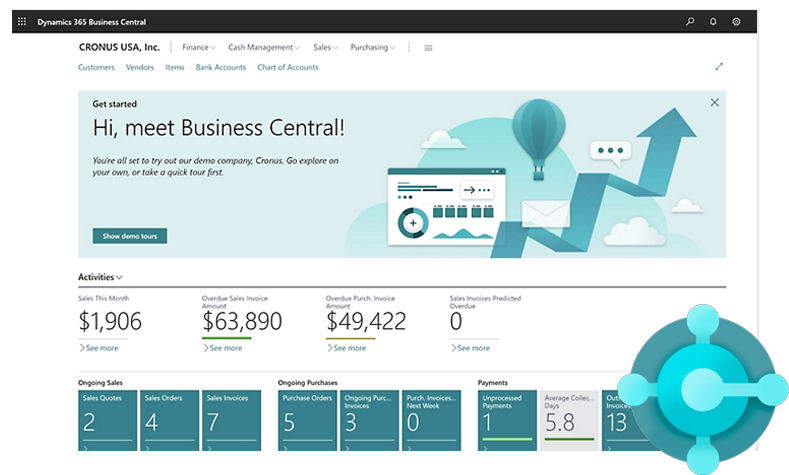
Task: Click the Dynamics 365 Business Central title
Action: click(92, 22)
